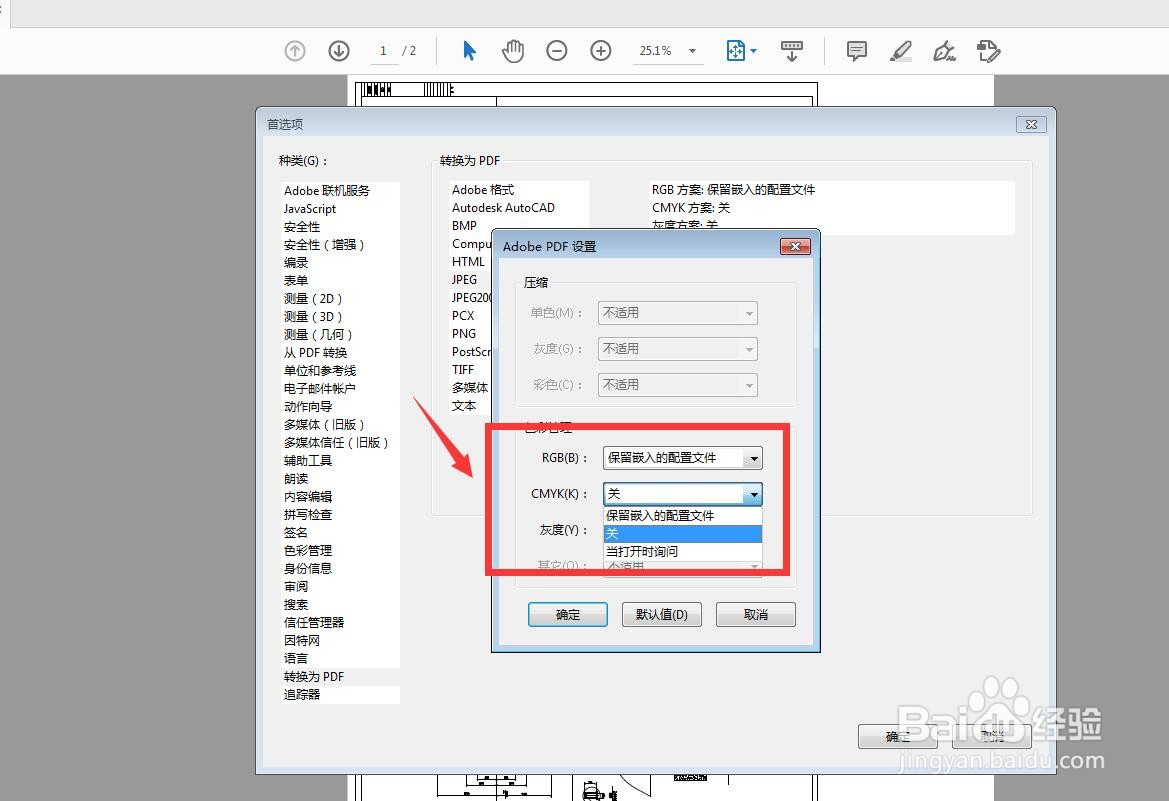Activate the Hand pan tool
This screenshot has width=1169, height=801.
pos(513,51)
